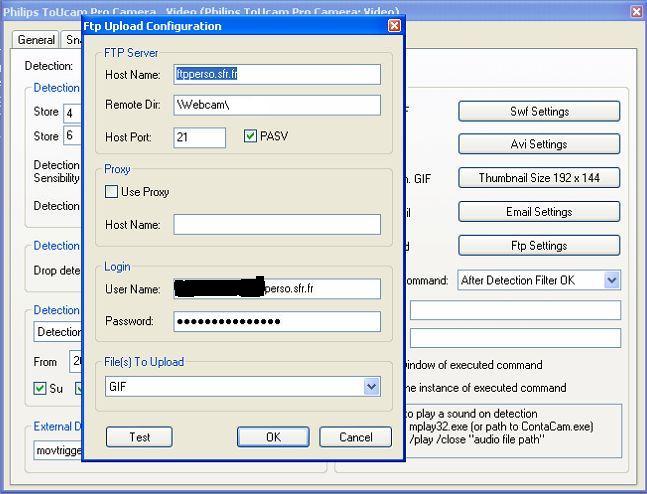Enable the Use Proxy checkbox
The width and height of the screenshot is (647, 494).
pyautogui.click(x=112, y=192)
